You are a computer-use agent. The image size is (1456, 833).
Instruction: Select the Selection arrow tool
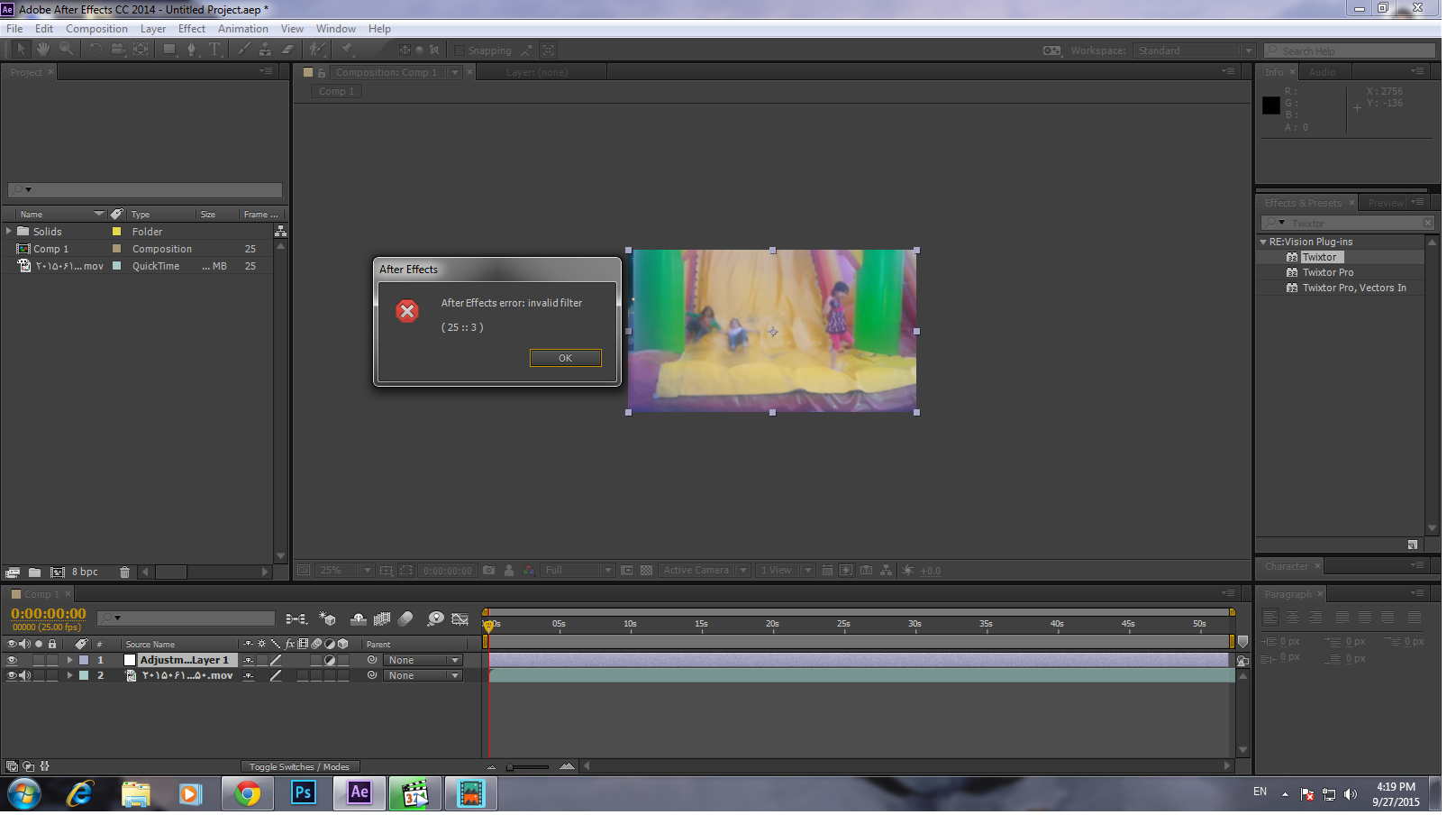click(21, 50)
